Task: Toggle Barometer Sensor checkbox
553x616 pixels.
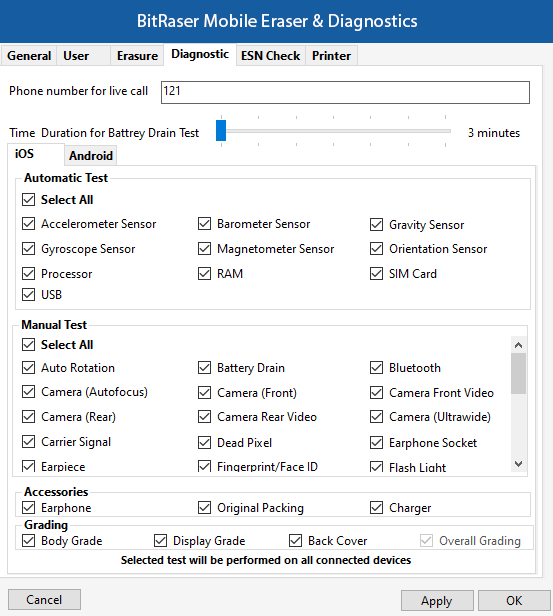Action: 204,224
